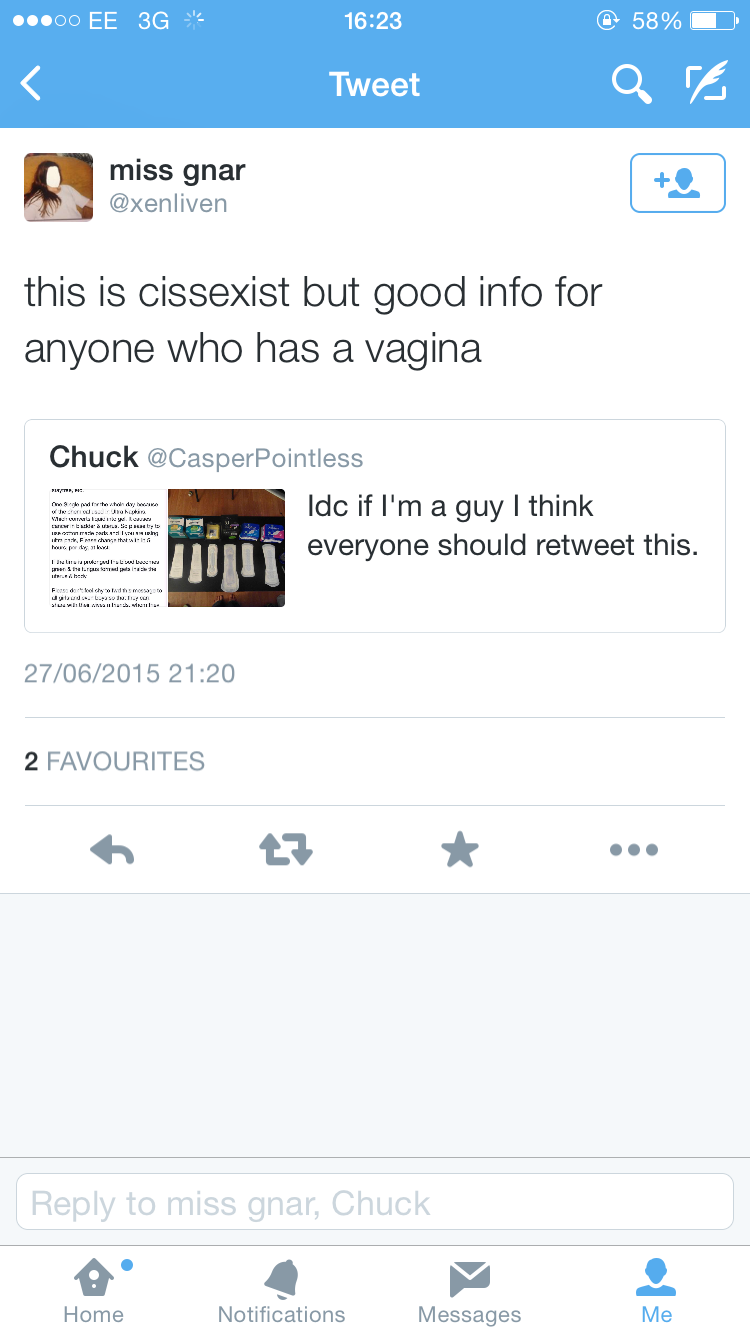750x1334 pixels.
Task: Select the Me profile tab
Action: 657,1290
